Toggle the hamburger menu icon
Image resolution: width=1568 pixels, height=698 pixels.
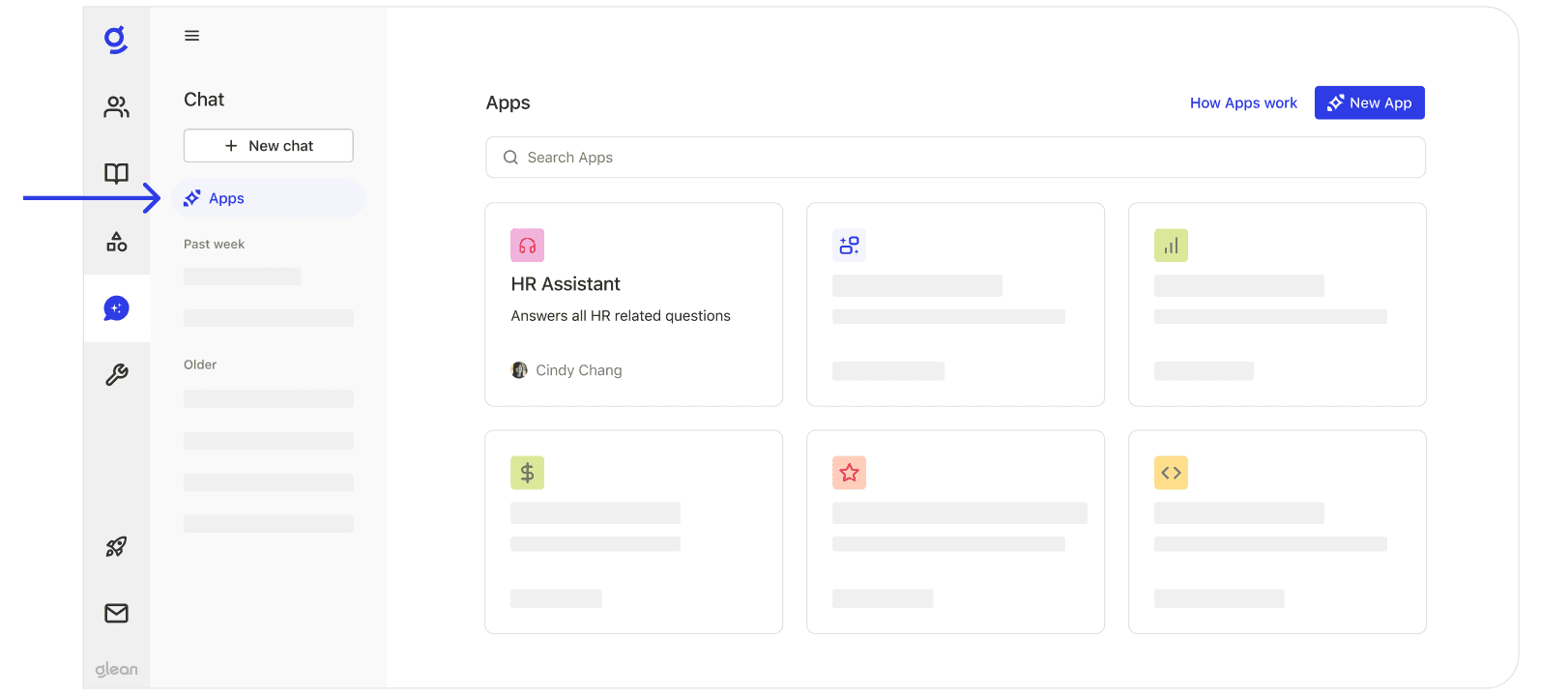[x=192, y=36]
